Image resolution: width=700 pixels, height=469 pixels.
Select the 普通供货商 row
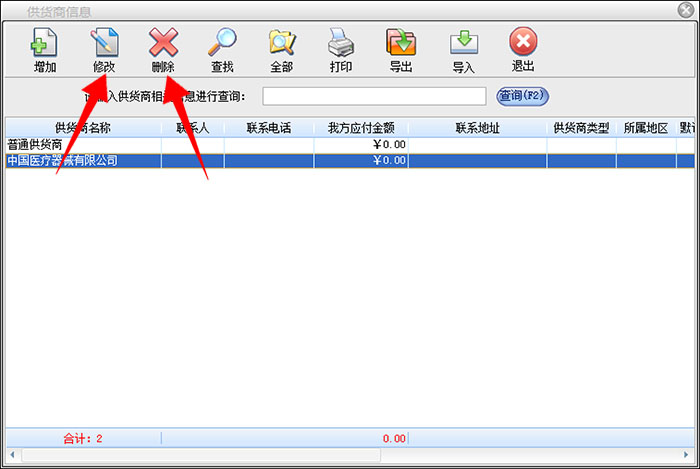[350, 145]
